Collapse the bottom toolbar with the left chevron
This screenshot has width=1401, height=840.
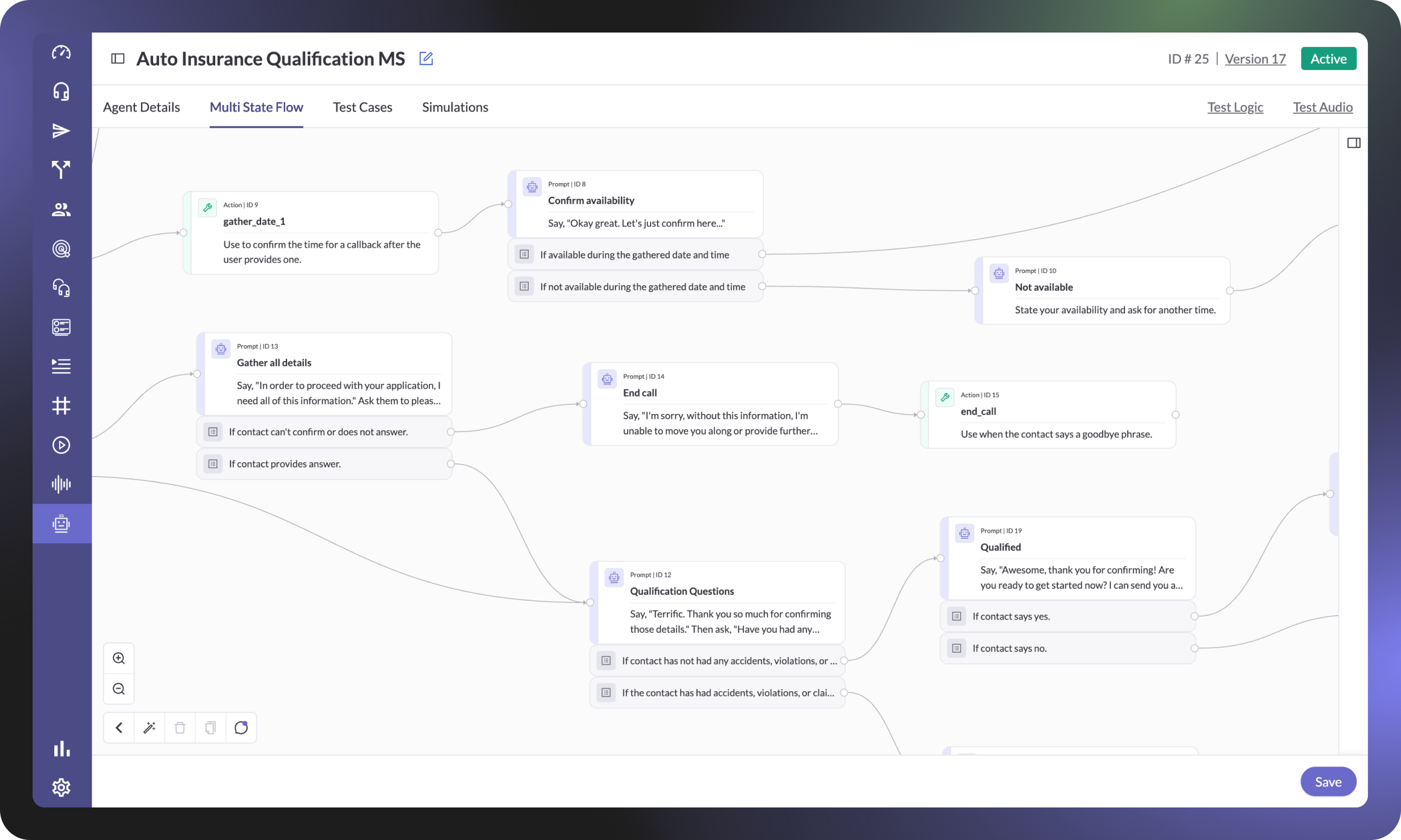click(x=119, y=728)
